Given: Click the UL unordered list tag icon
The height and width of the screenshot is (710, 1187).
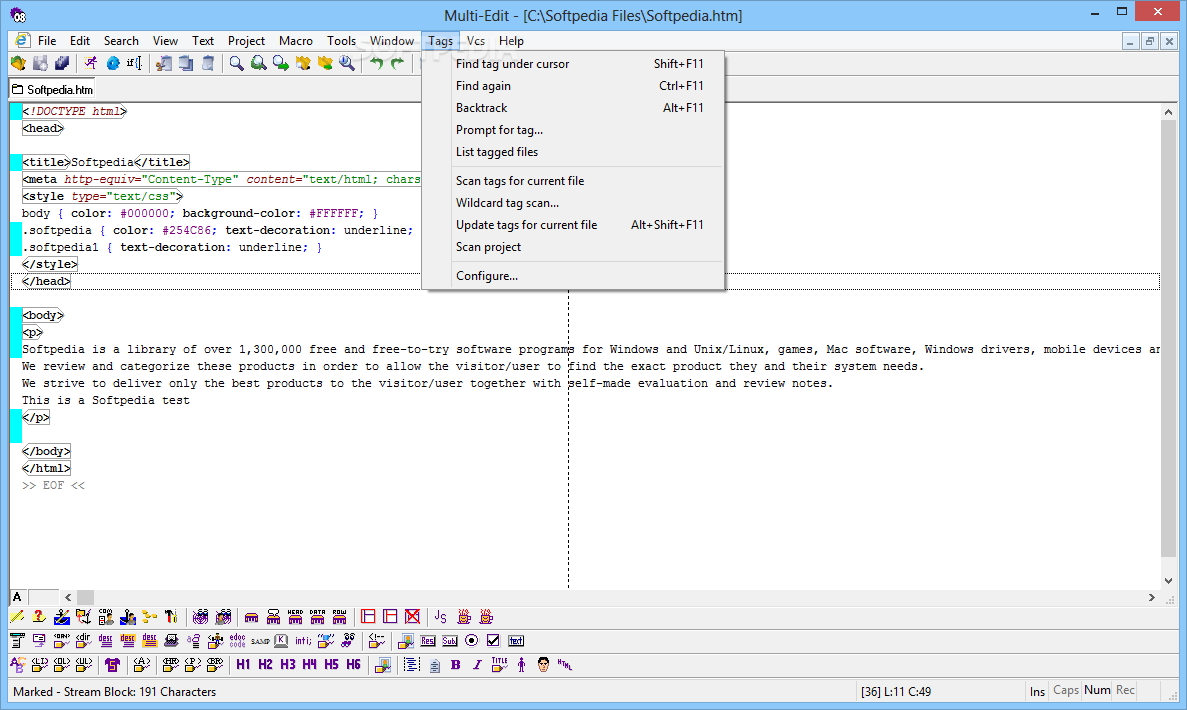Looking at the screenshot, I should (x=83, y=665).
